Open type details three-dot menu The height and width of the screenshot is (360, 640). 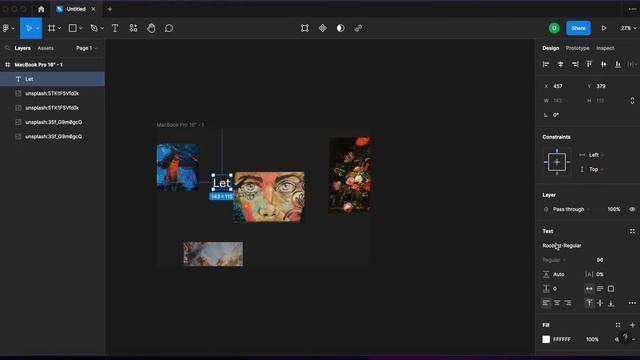coord(632,303)
